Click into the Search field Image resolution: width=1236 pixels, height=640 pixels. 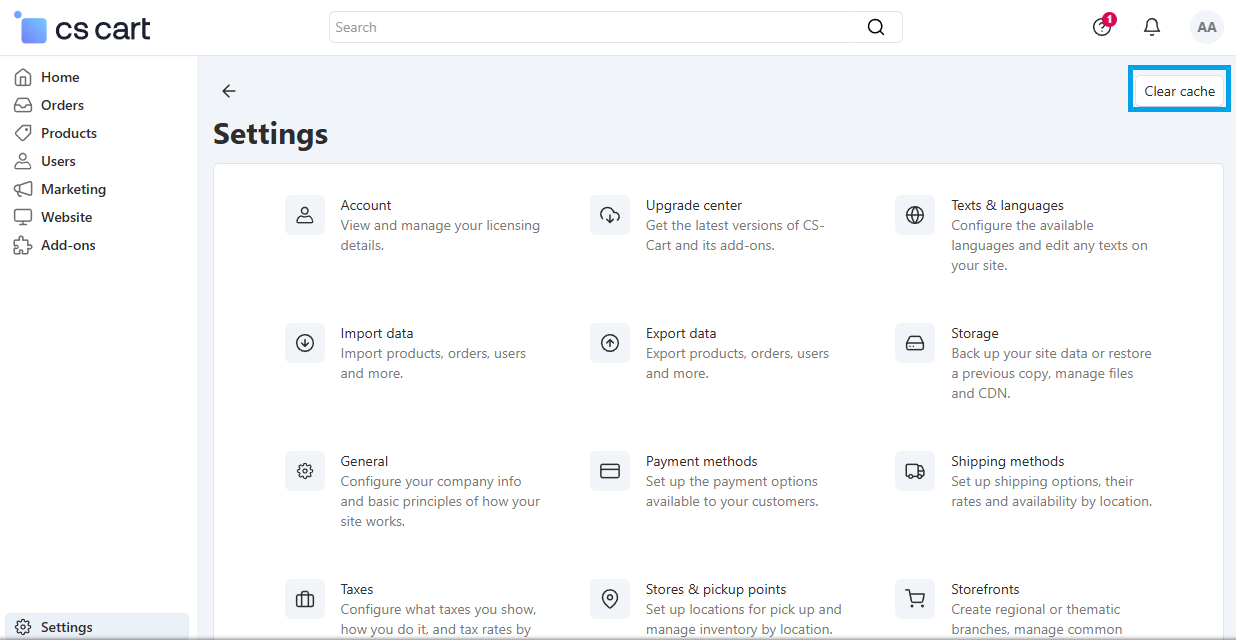pyautogui.click(x=596, y=27)
